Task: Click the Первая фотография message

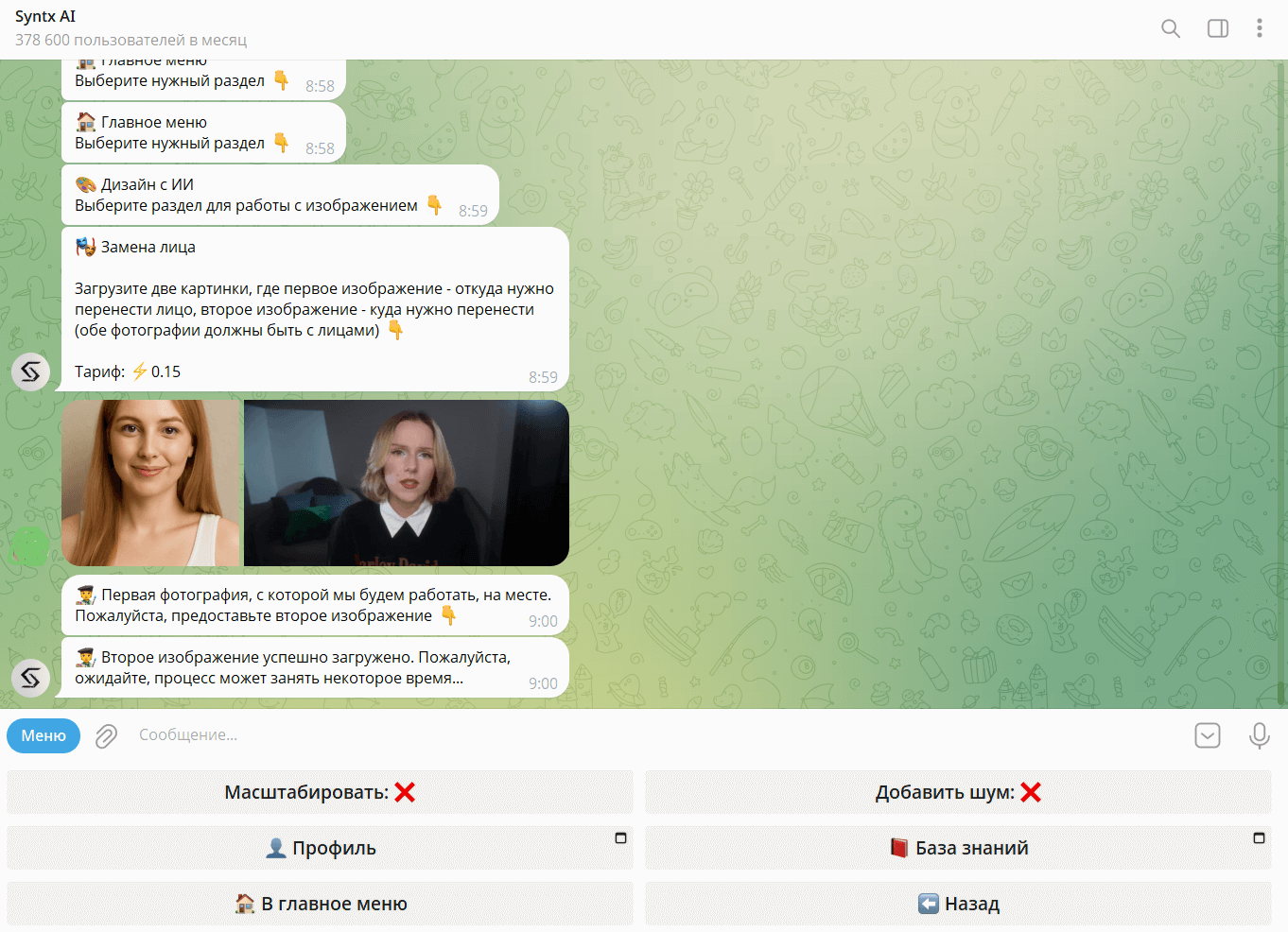Action: coord(315,605)
